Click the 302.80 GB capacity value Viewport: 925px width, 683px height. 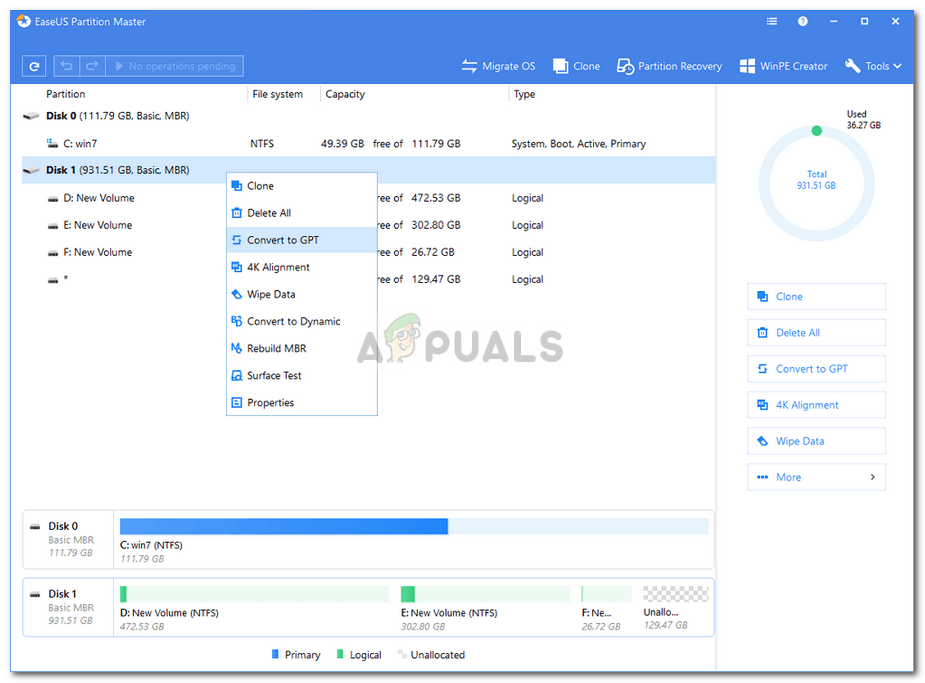coord(436,225)
